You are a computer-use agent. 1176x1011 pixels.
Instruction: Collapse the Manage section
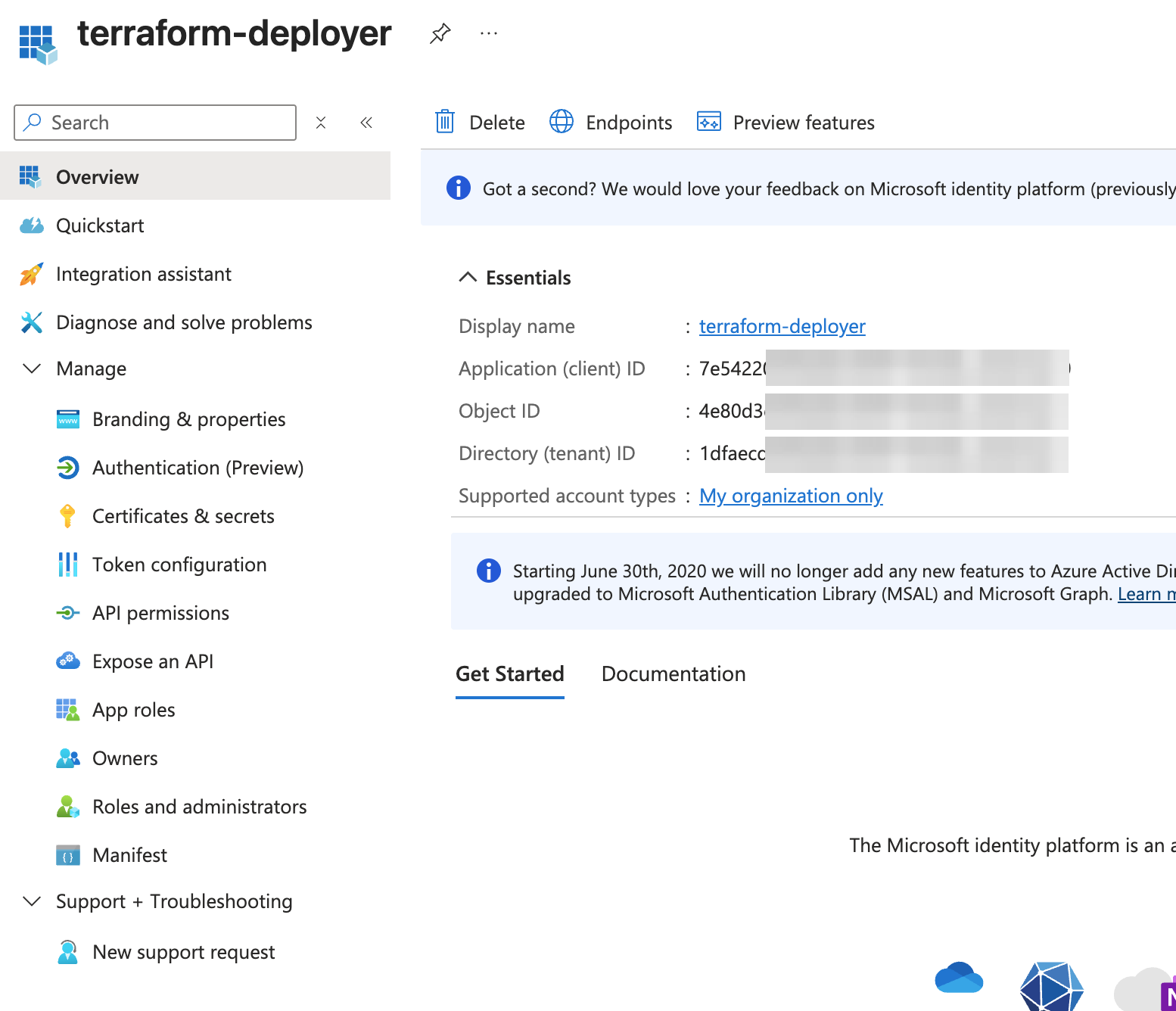(x=32, y=369)
